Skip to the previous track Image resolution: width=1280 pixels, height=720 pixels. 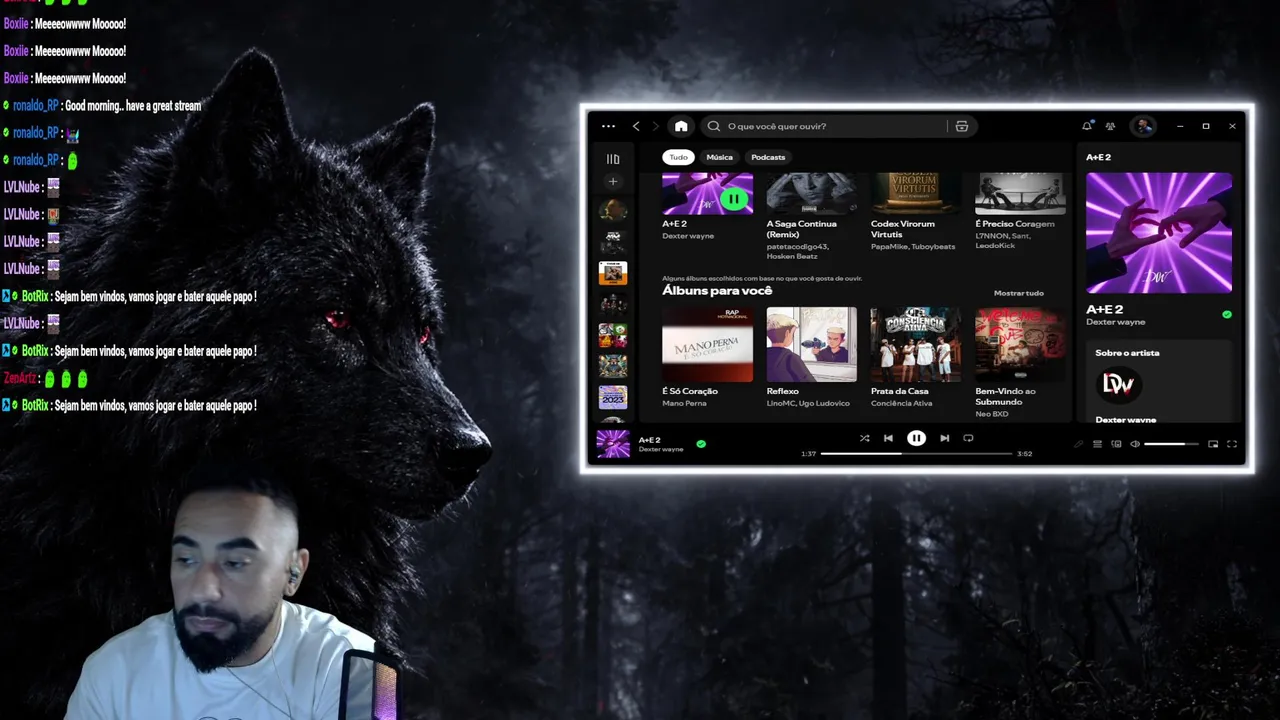click(x=888, y=438)
